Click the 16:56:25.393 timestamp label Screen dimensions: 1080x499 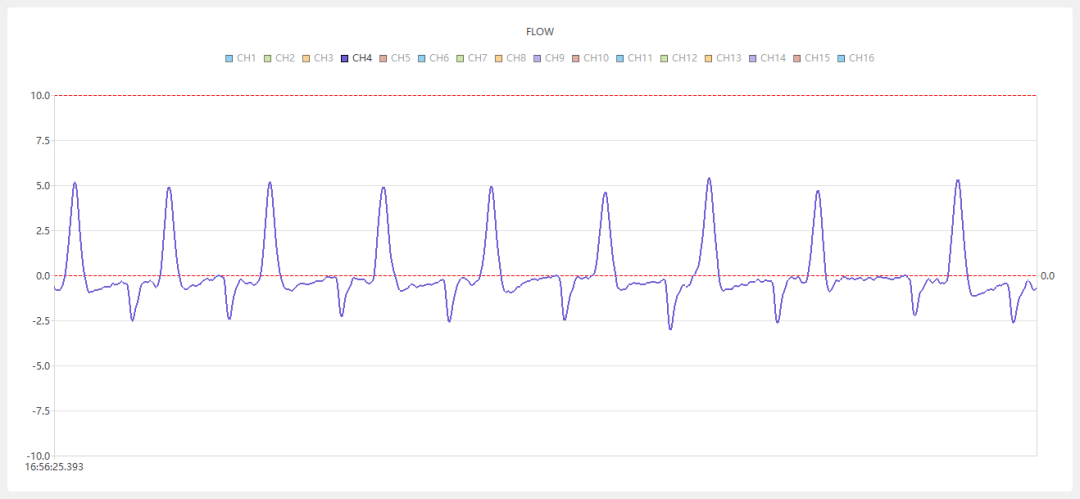click(x=54, y=467)
